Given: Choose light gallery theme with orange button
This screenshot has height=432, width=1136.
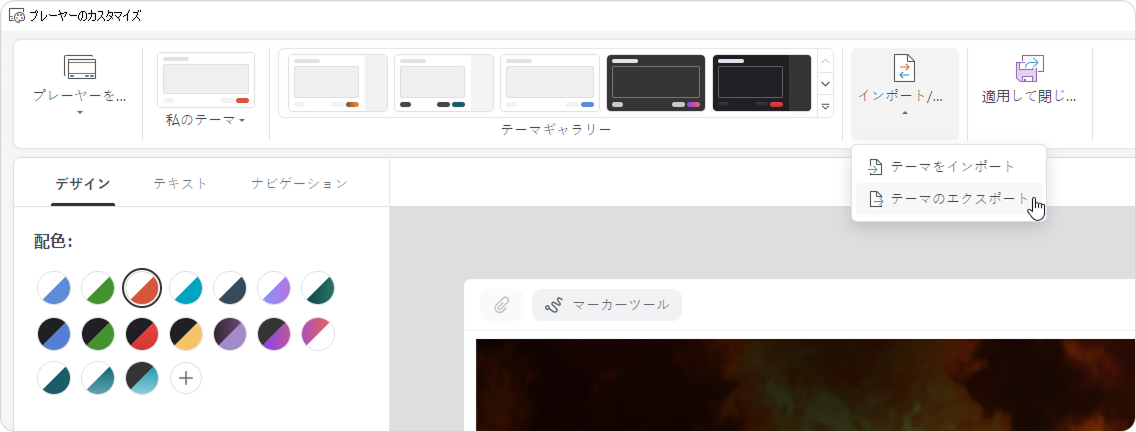Looking at the screenshot, I should [x=338, y=83].
